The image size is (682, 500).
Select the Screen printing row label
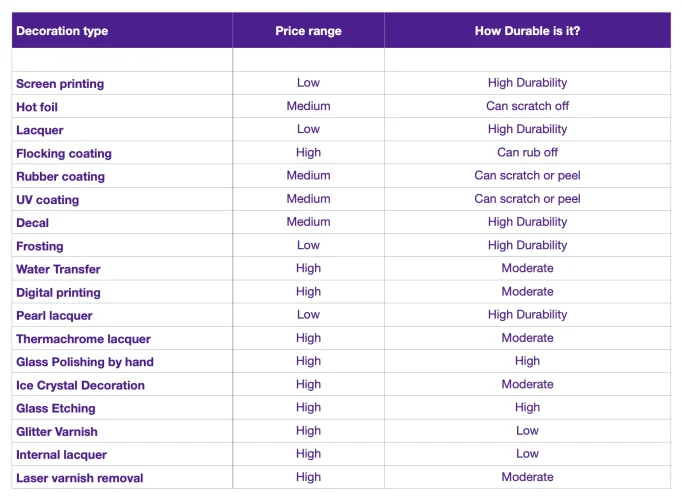point(60,83)
